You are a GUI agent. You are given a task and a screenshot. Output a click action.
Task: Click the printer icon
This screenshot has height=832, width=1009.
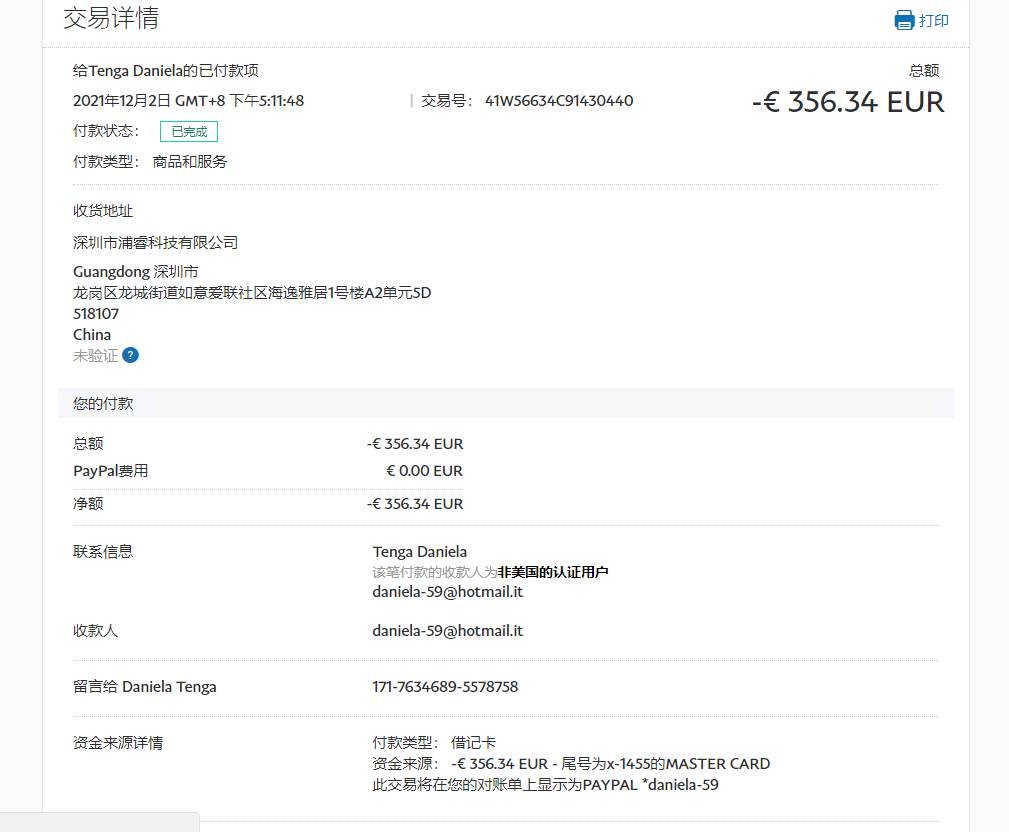[x=904, y=20]
